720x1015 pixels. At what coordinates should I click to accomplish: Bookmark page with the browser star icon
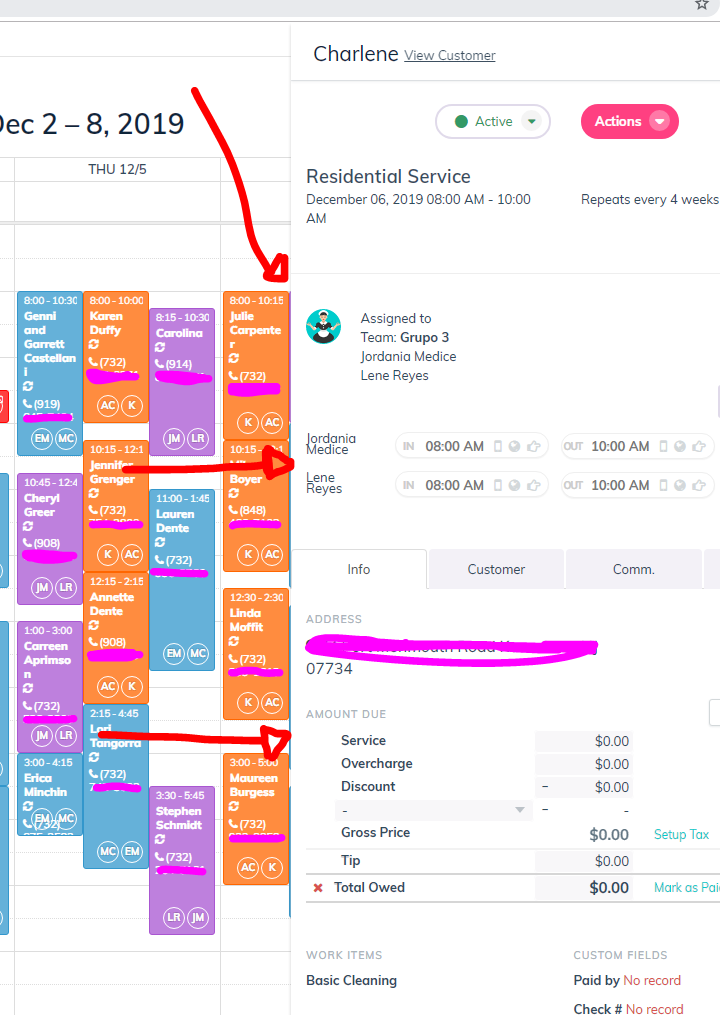pyautogui.click(x=702, y=5)
